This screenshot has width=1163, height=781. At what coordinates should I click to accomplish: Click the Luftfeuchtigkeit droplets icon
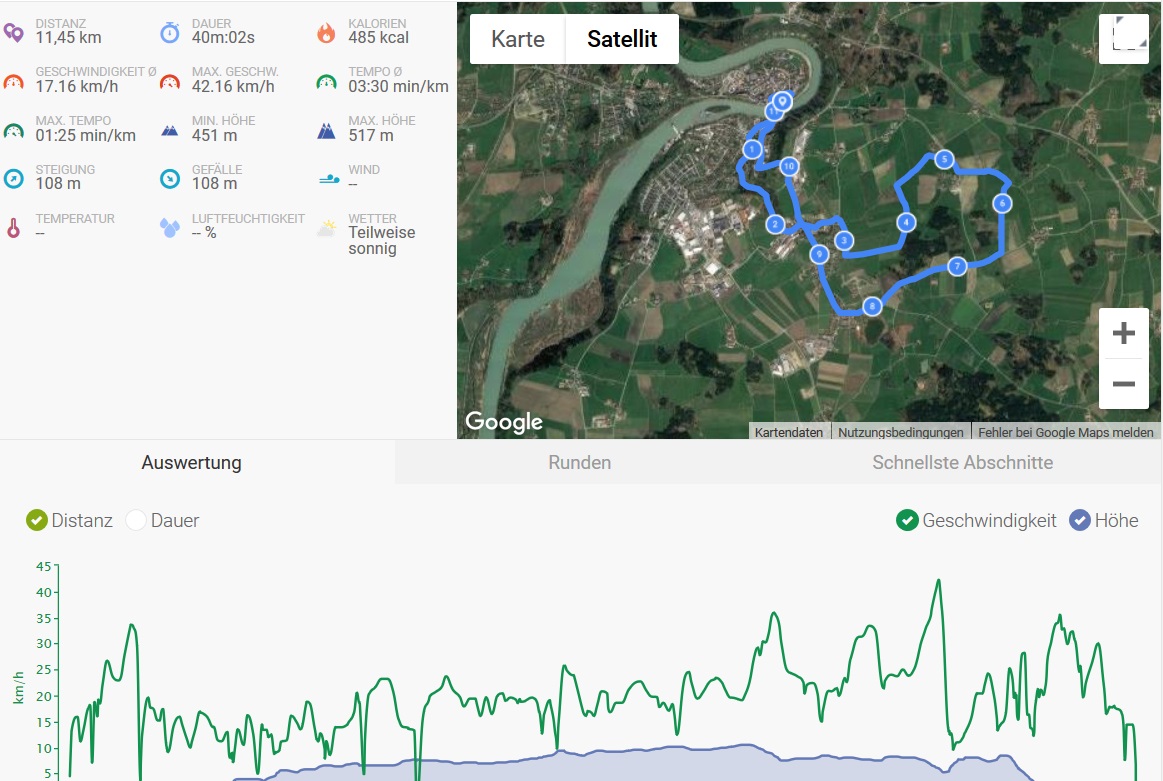(x=170, y=228)
